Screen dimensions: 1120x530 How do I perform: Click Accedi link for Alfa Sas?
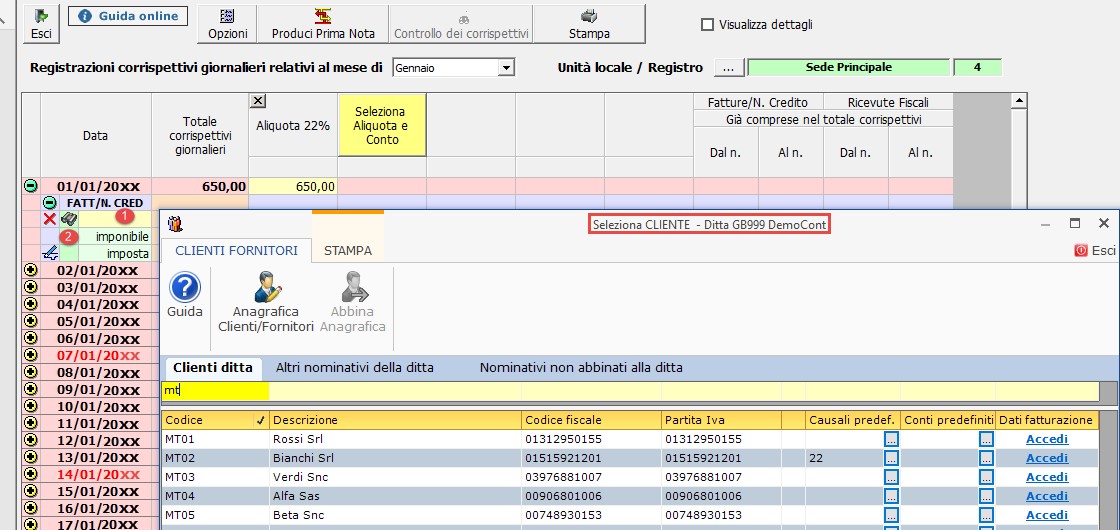click(1046, 496)
